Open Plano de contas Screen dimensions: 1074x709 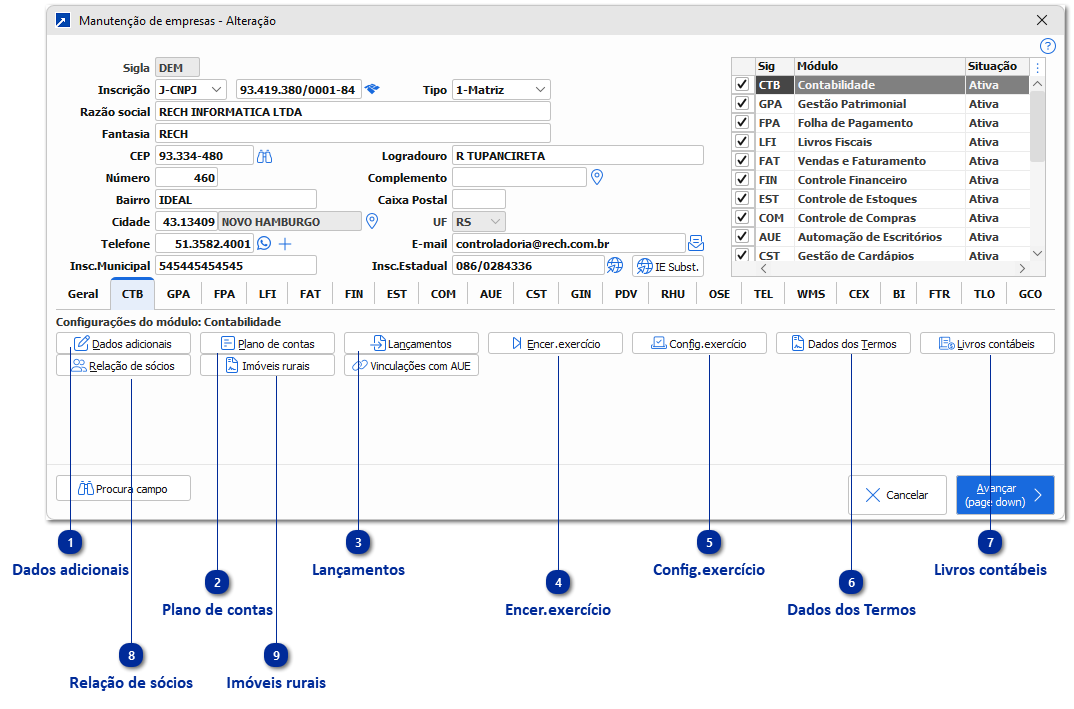[x=267, y=343]
